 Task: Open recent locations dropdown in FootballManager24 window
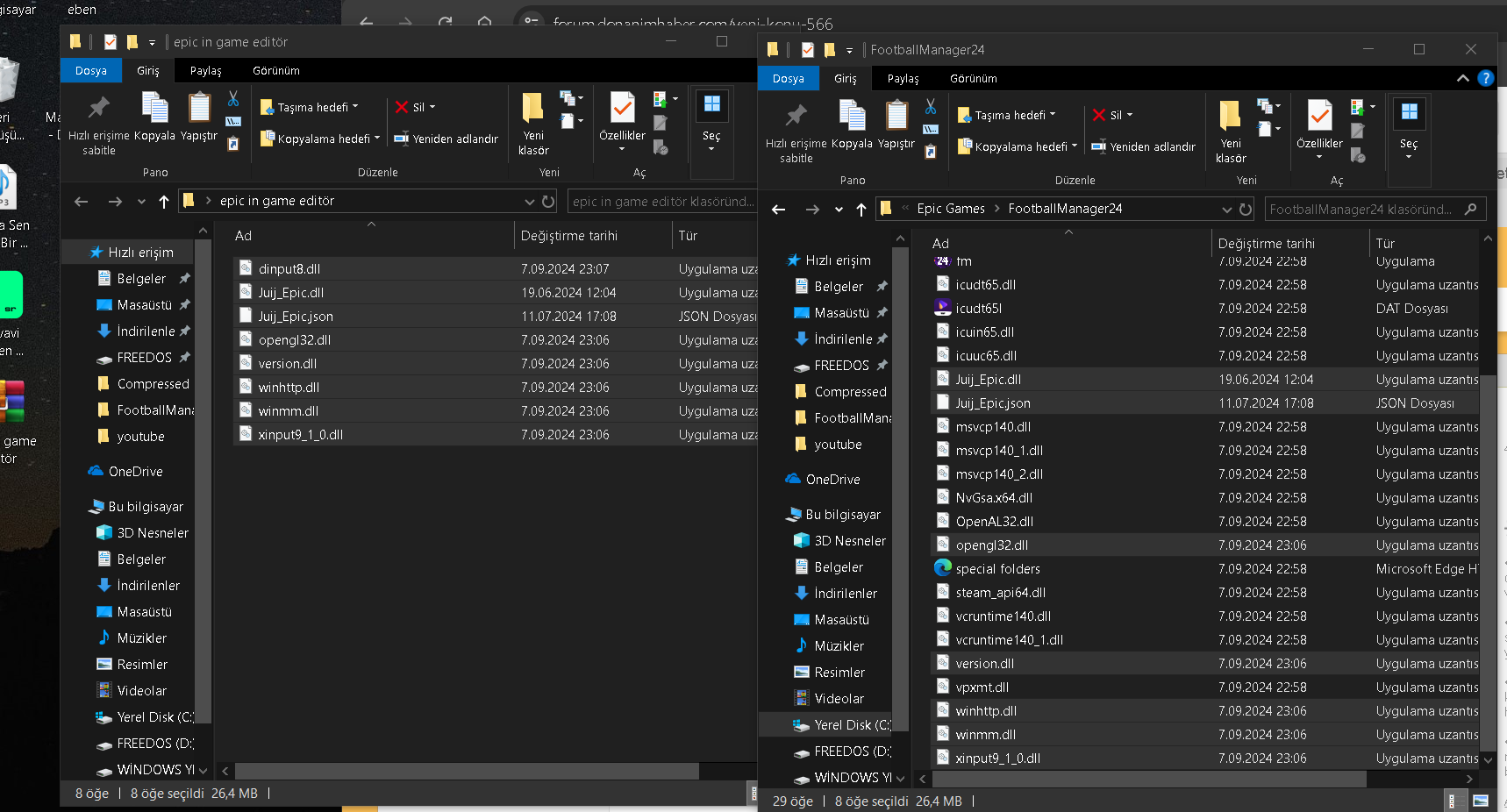839,209
